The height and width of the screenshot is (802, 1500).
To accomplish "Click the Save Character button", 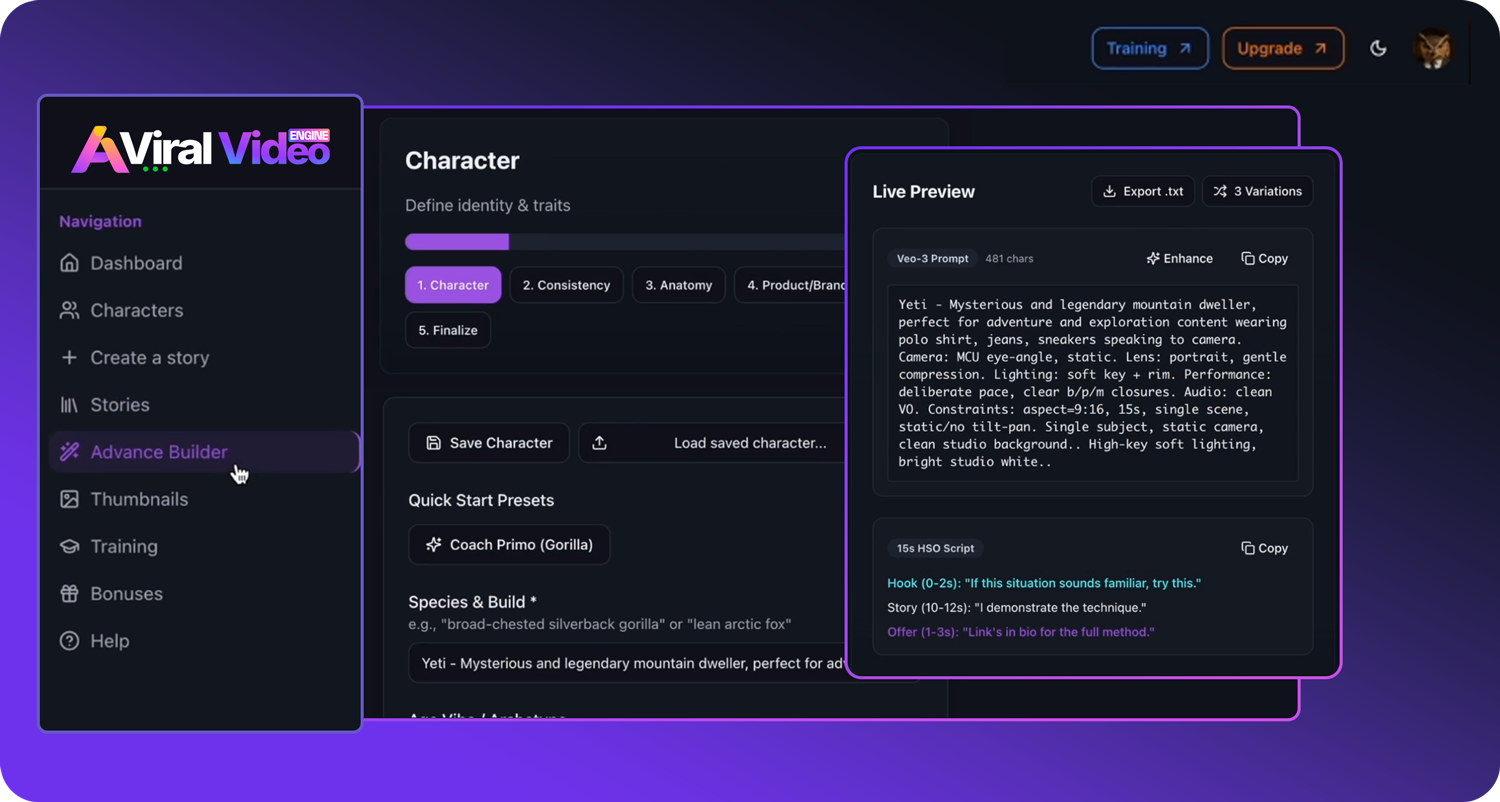I will pyautogui.click(x=488, y=443).
